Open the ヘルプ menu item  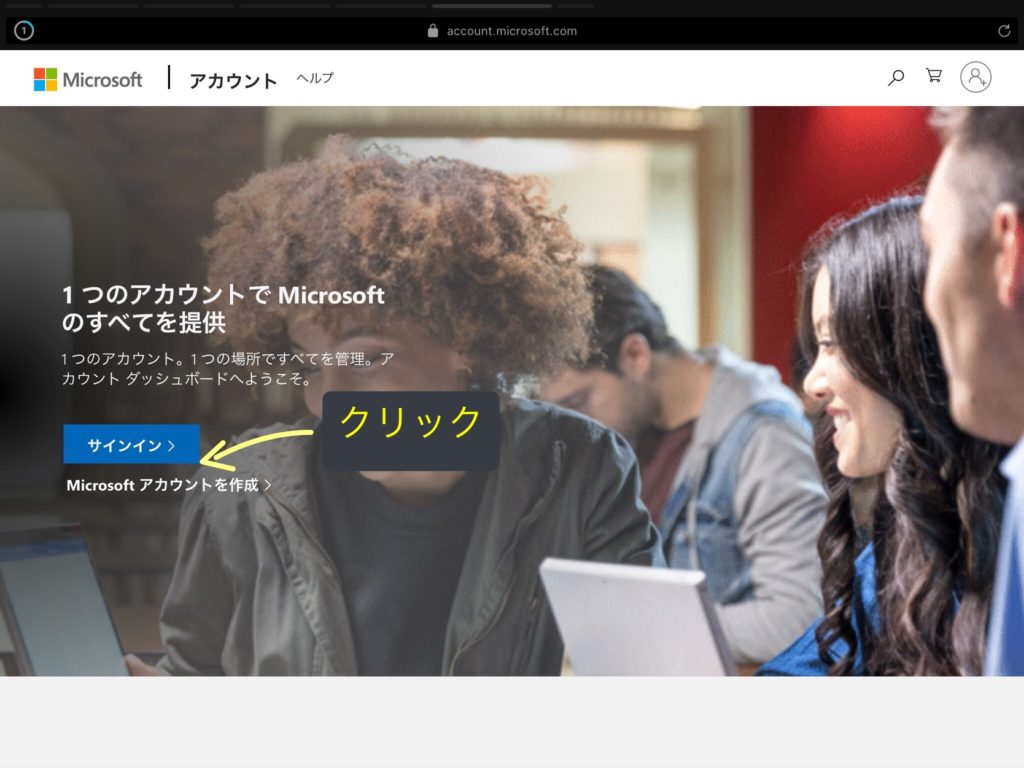pos(315,78)
